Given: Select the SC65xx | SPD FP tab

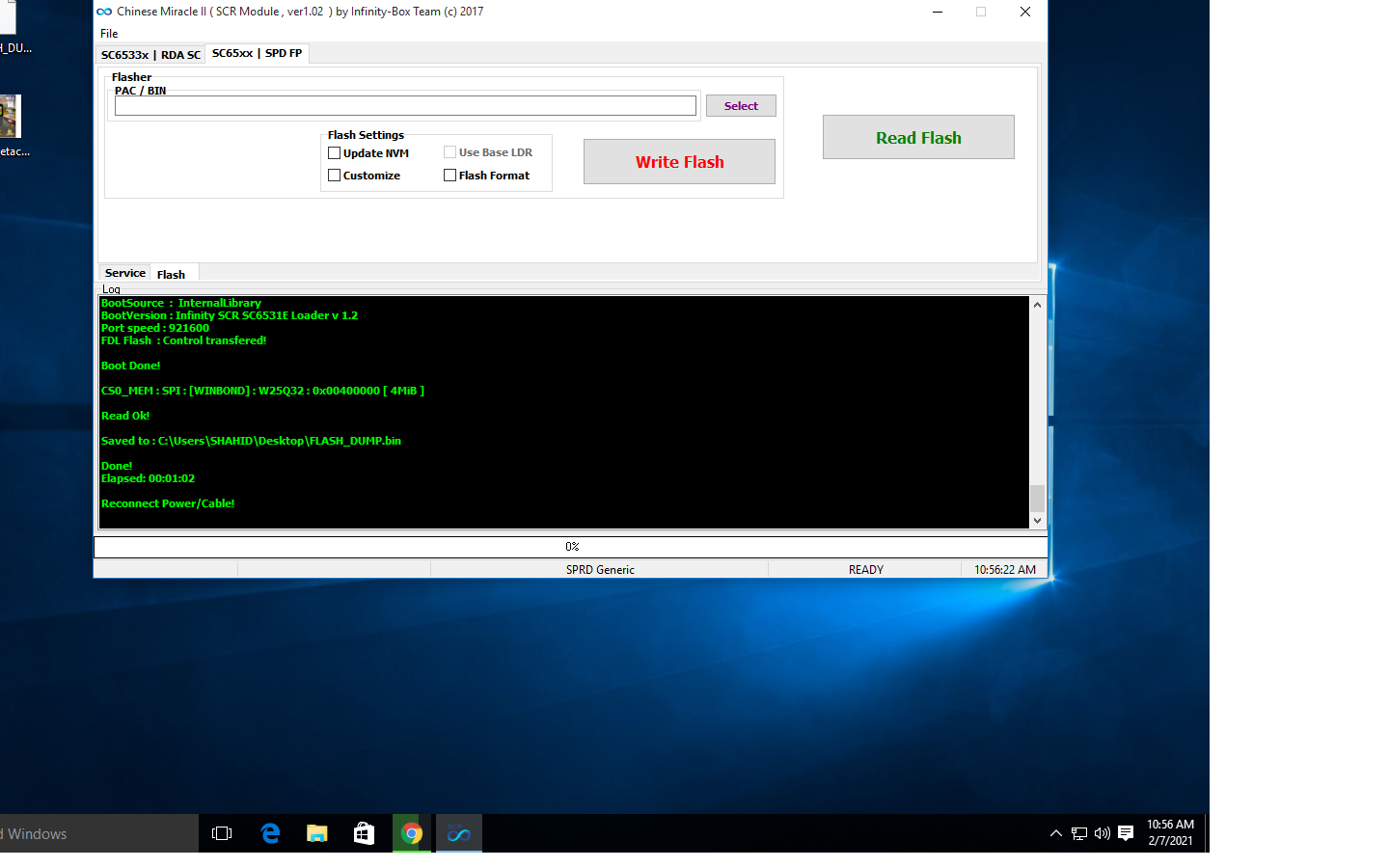Looking at the screenshot, I should [x=257, y=53].
